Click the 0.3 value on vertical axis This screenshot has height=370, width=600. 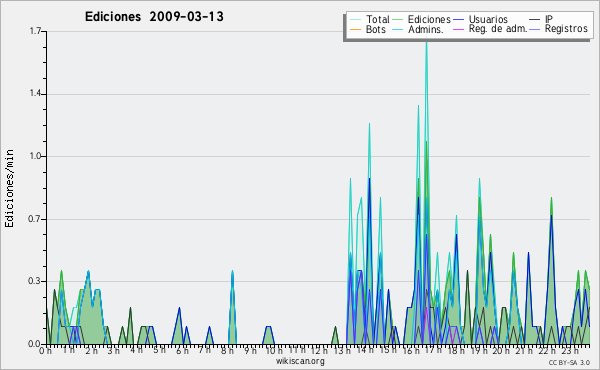(35, 281)
